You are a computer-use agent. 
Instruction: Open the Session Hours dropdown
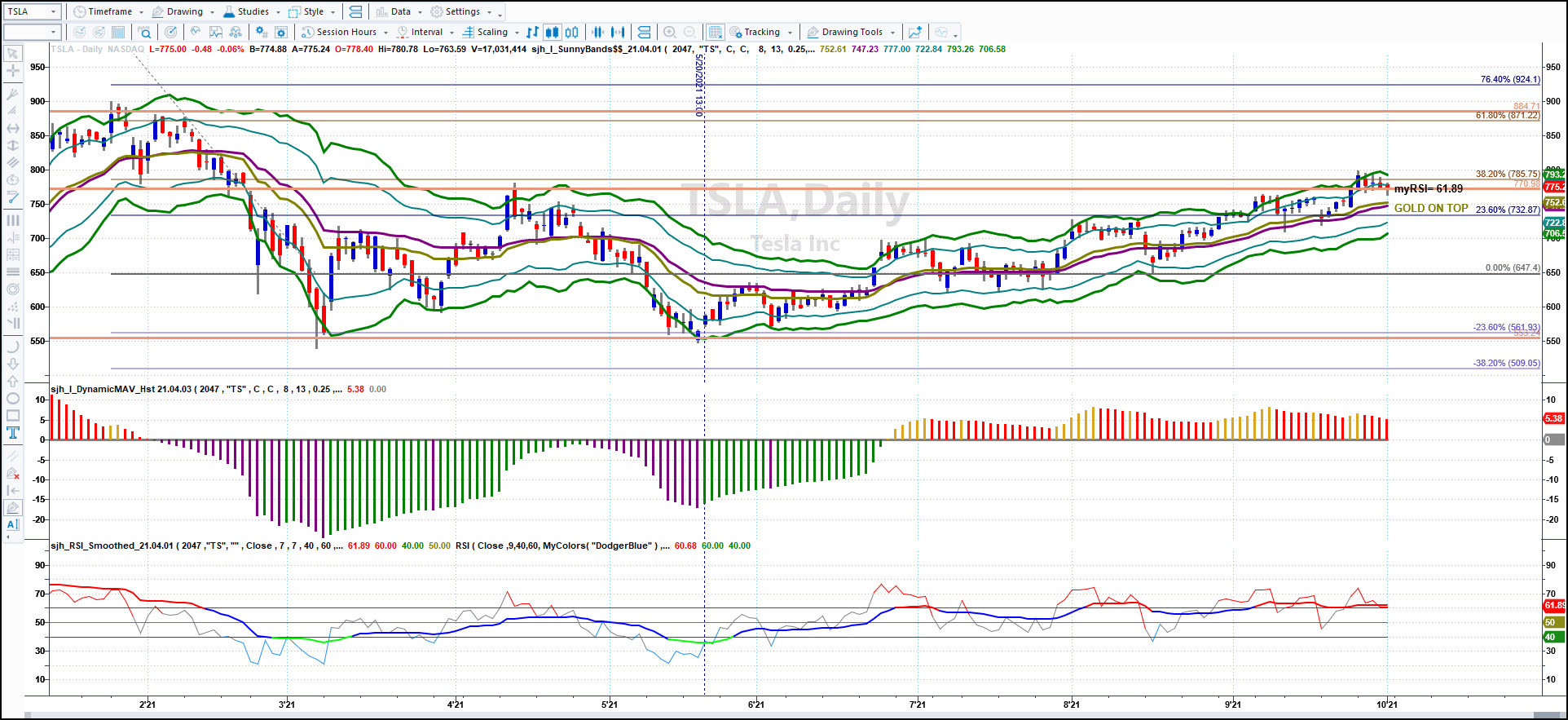tap(345, 32)
